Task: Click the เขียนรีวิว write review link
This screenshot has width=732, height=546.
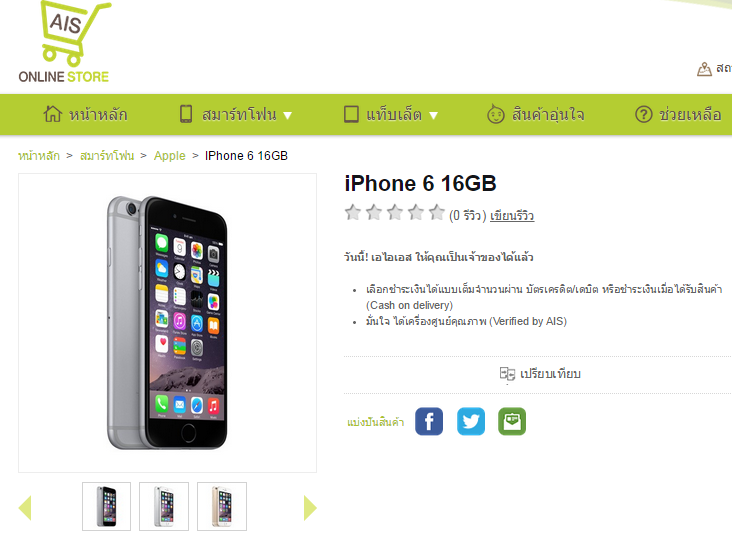Action: click(512, 216)
